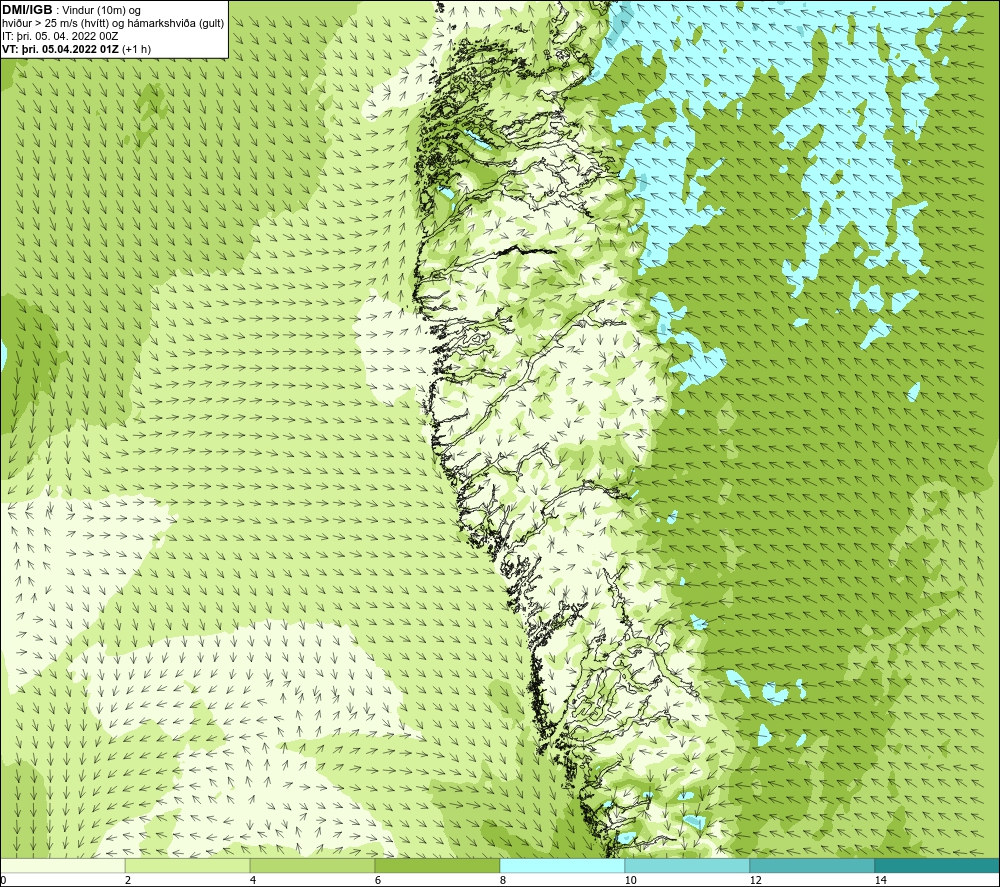Select the 'Vindur (10m) og' text
1000x887 pixels.
102,11
